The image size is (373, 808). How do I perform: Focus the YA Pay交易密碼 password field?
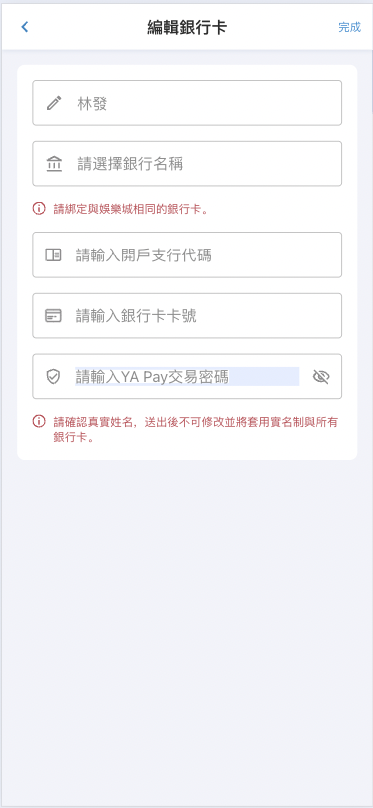click(x=187, y=376)
